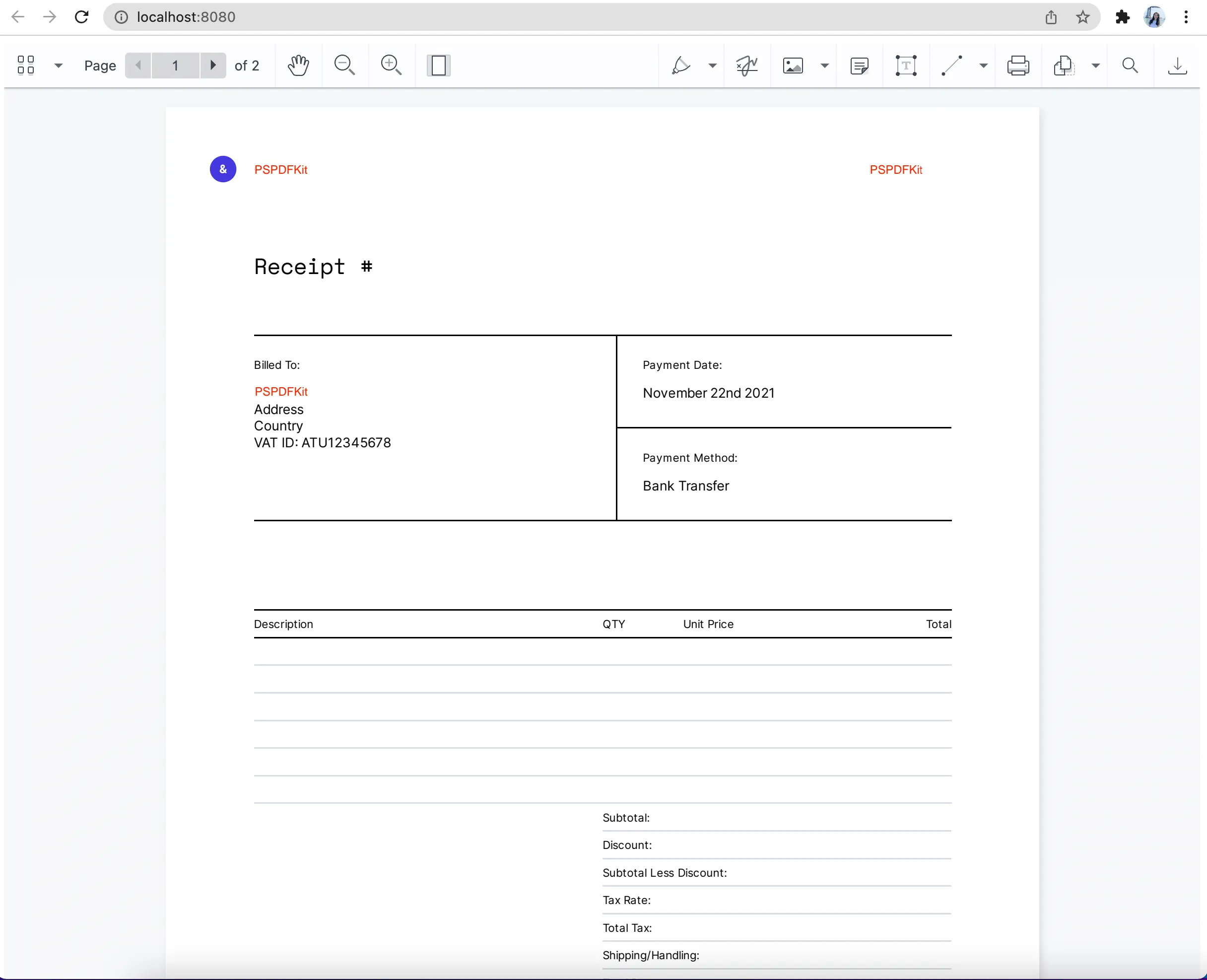Select the ink drawing pen tool
Image resolution: width=1207 pixels, height=980 pixels.
pyautogui.click(x=681, y=66)
